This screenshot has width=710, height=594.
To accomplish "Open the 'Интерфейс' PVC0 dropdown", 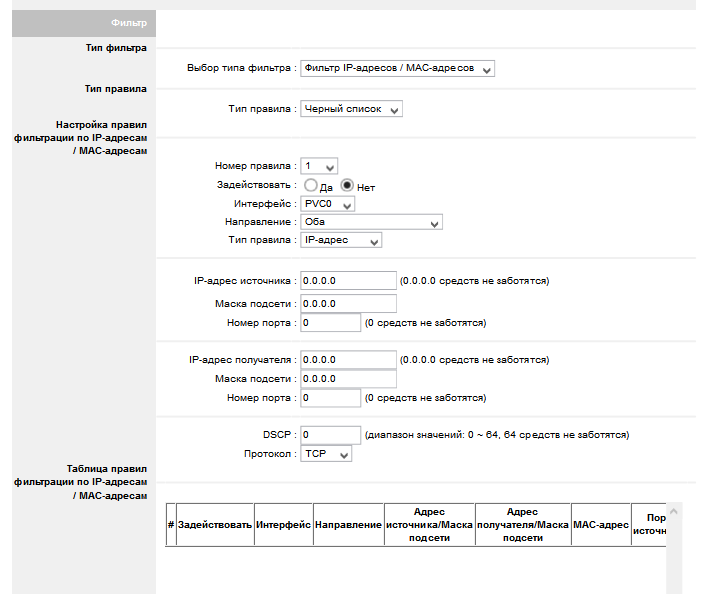I will (328, 204).
